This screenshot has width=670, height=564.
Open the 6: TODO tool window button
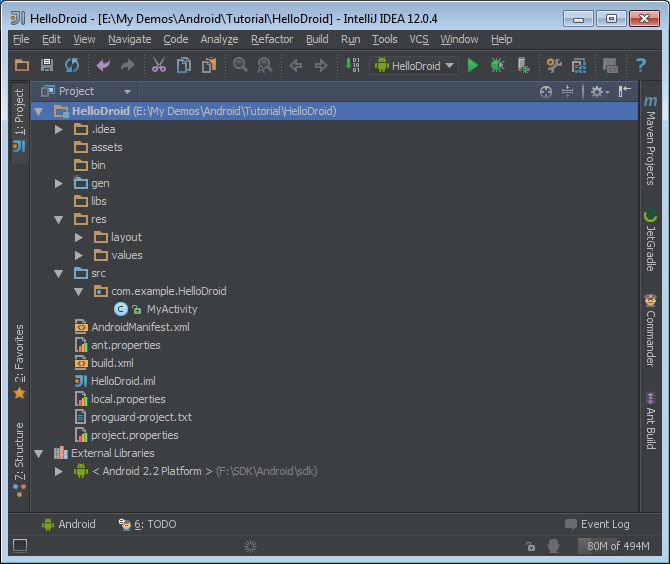tap(147, 524)
